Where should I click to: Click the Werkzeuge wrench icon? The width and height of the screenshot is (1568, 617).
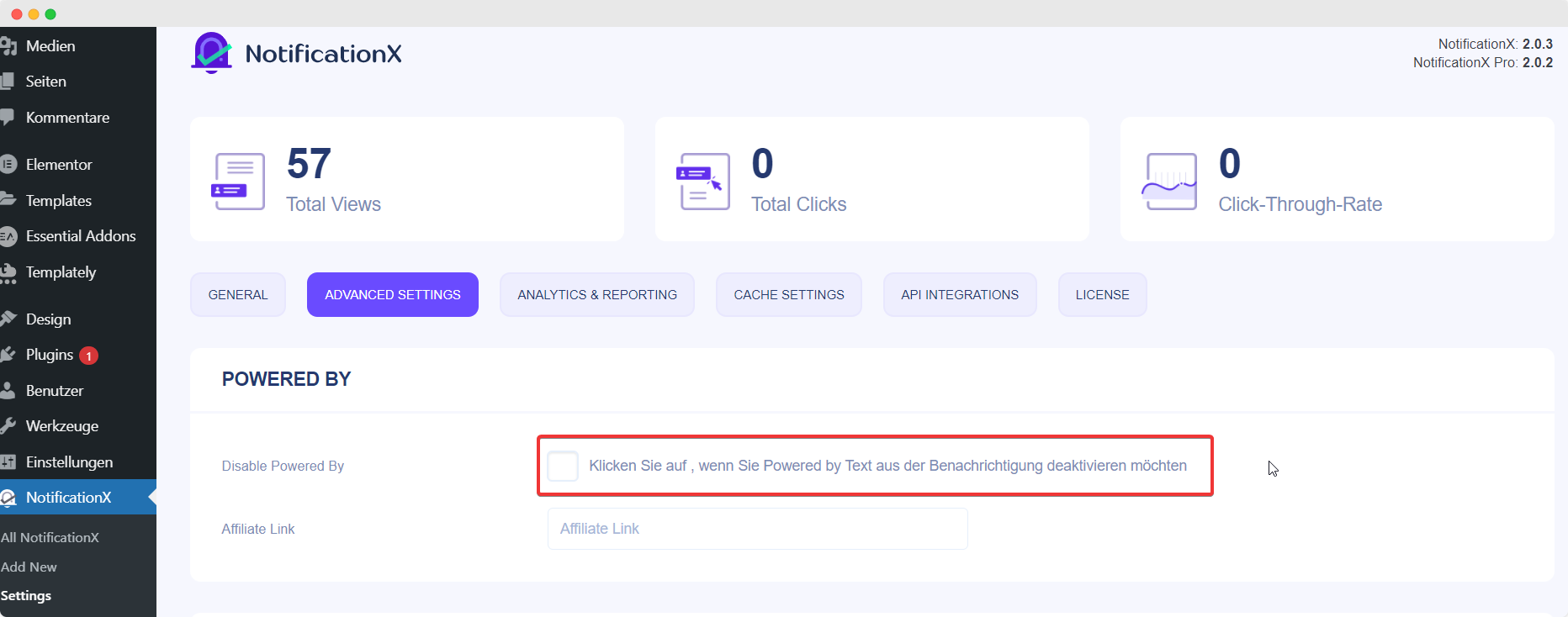click(x=8, y=426)
